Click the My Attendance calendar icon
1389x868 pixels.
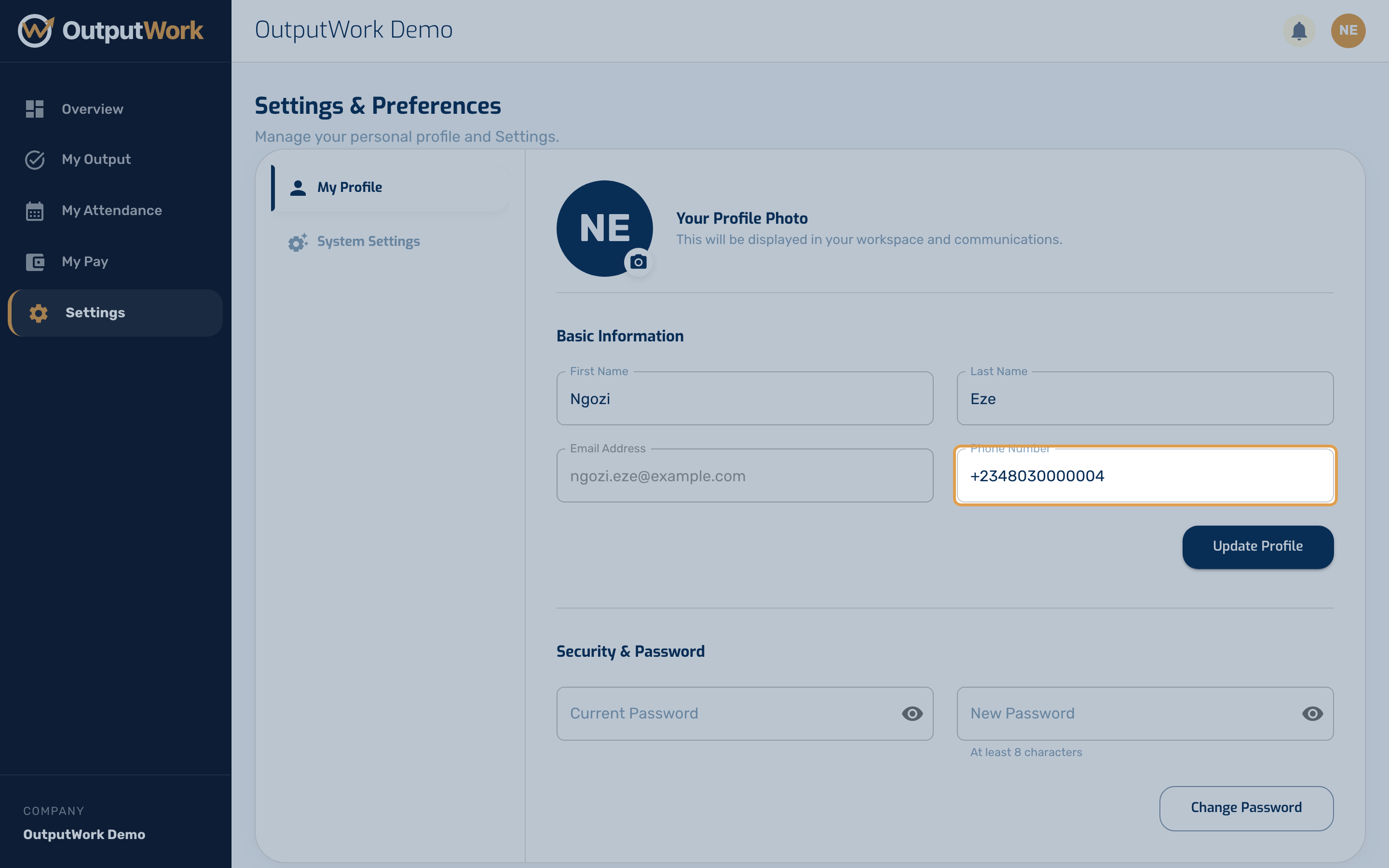pyautogui.click(x=34, y=211)
